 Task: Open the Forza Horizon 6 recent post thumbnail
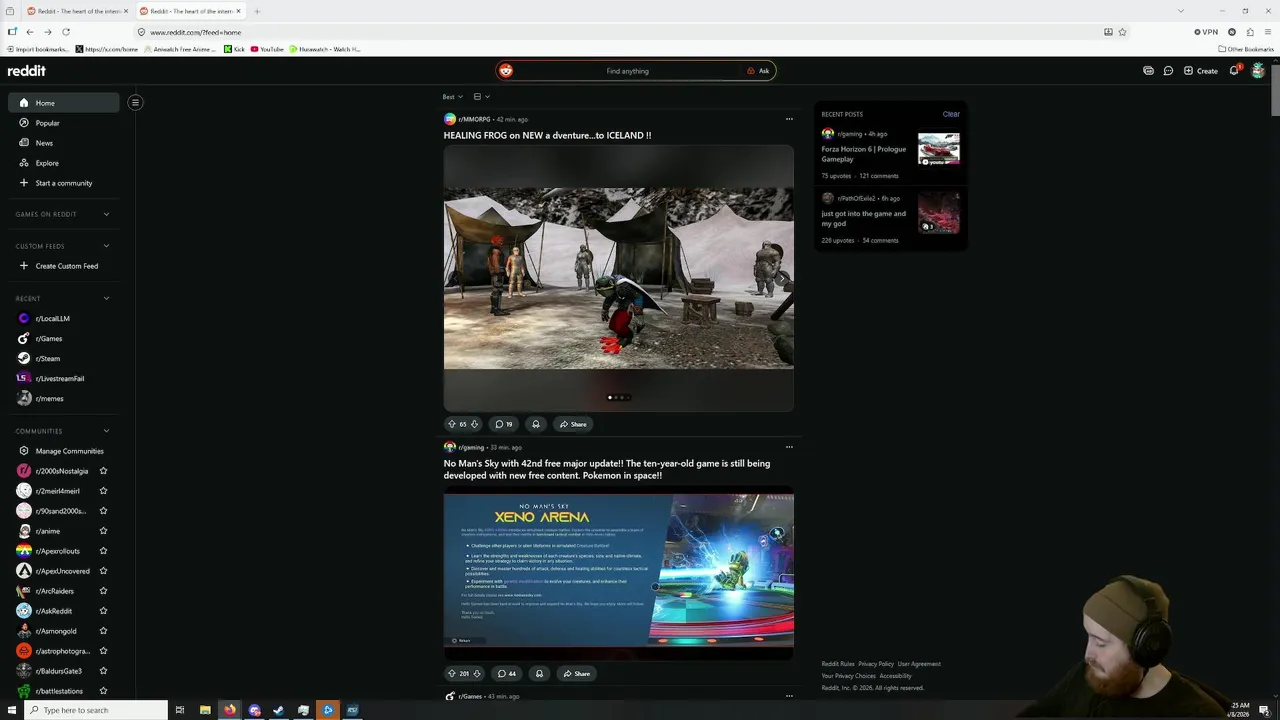tap(939, 149)
